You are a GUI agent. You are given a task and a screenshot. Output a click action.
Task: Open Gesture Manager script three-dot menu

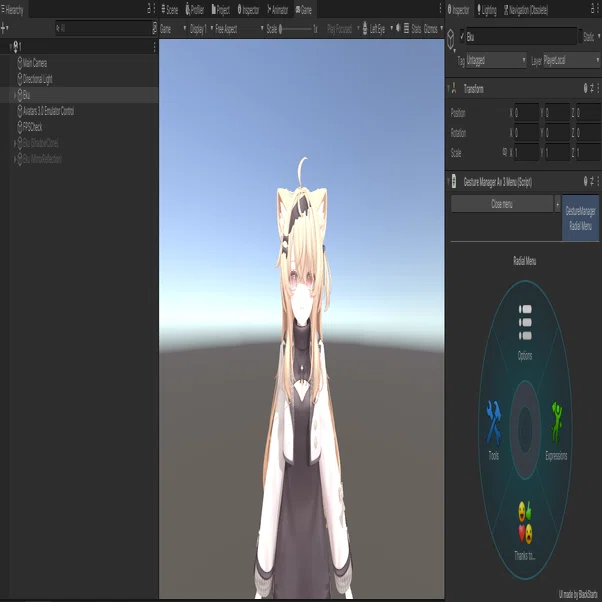(598, 181)
